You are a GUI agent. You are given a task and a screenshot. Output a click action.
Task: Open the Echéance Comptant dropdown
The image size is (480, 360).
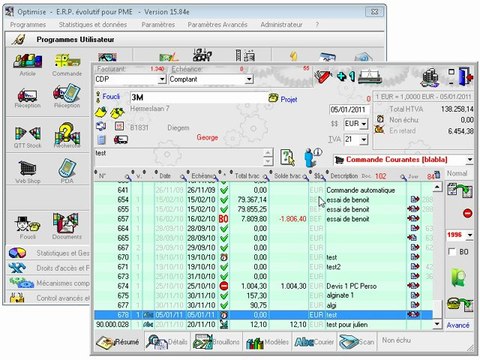pyautogui.click(x=249, y=79)
